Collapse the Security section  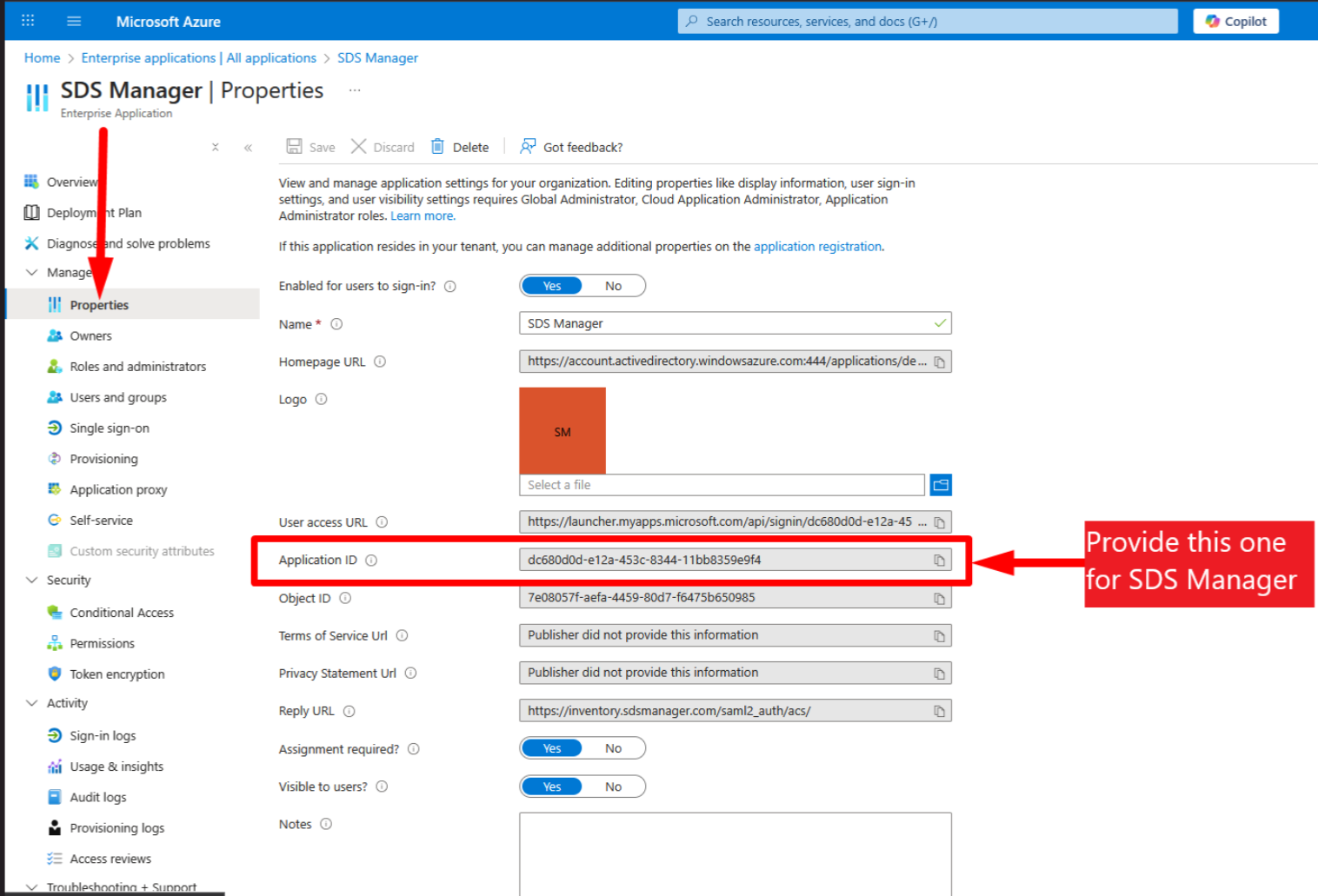(32, 580)
